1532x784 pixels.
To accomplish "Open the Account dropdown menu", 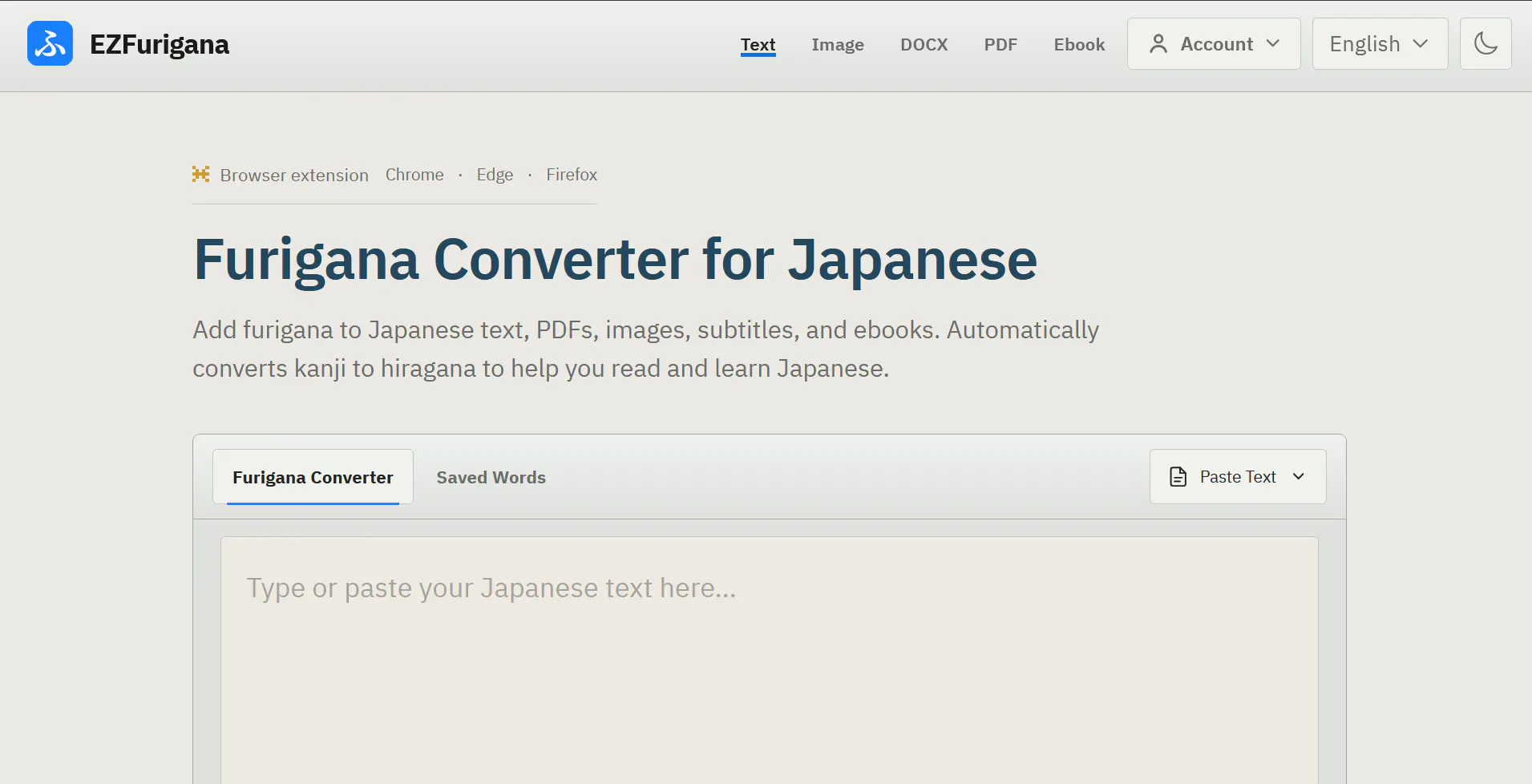I will 1214,43.
